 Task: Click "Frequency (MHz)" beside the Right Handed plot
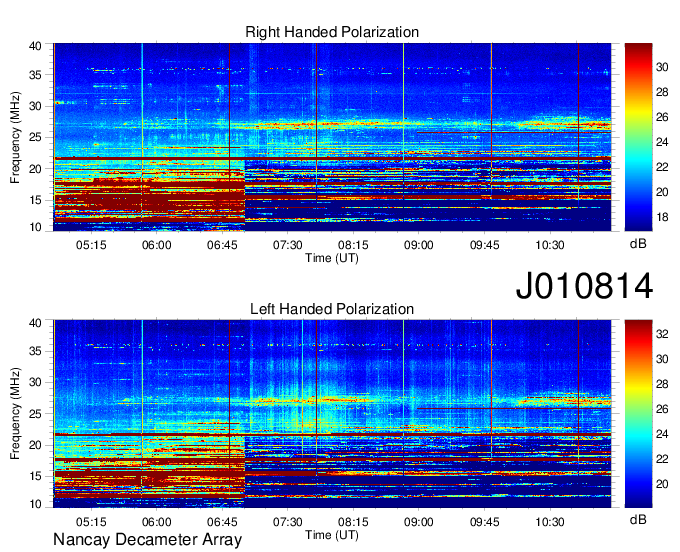pos(15,137)
